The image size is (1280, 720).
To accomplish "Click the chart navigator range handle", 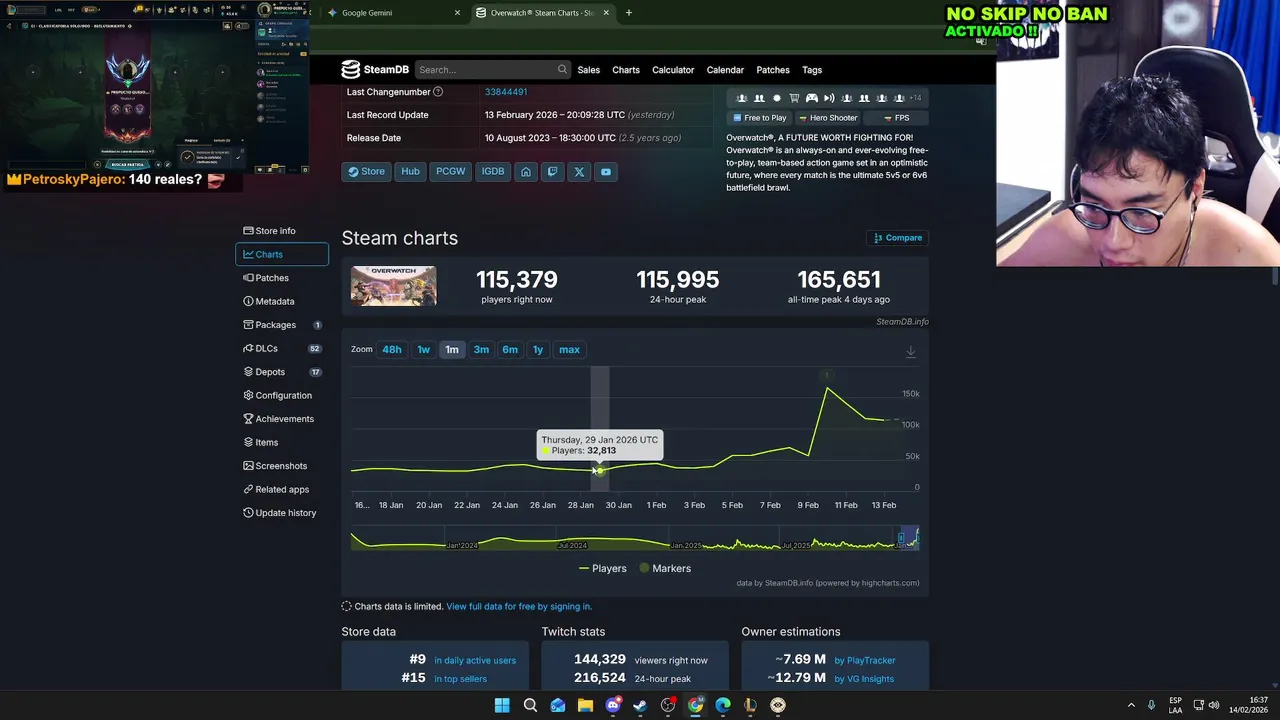I will pyautogui.click(x=901, y=539).
